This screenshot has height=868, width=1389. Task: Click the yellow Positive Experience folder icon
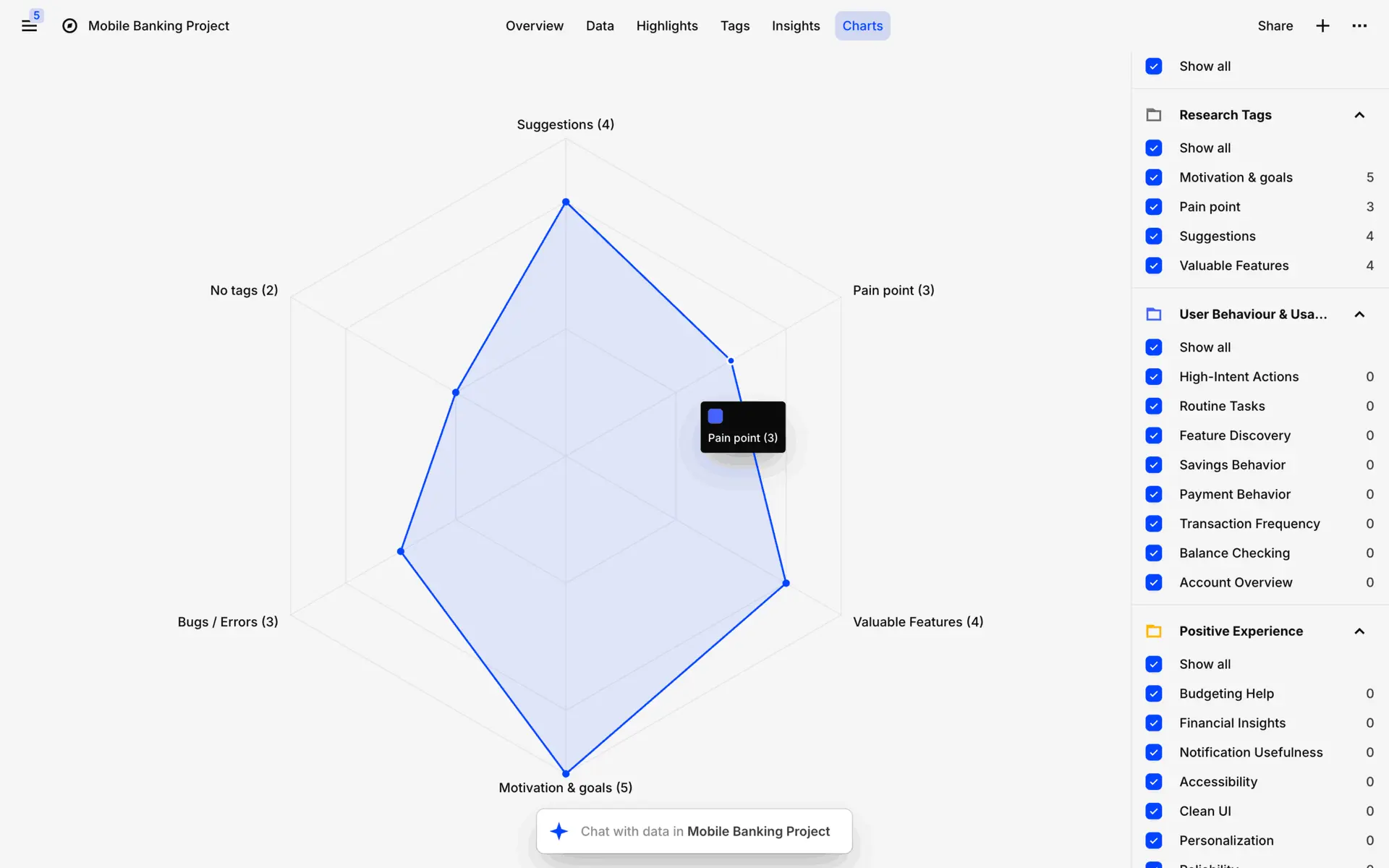[x=1154, y=631]
